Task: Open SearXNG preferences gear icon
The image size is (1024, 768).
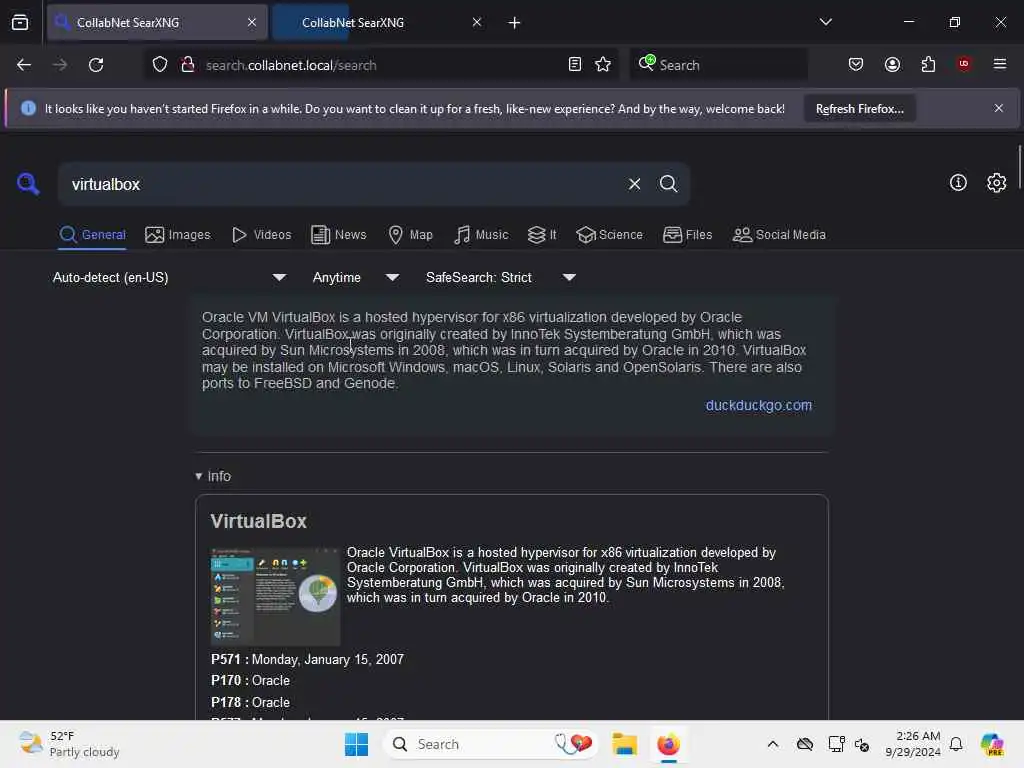Action: [x=996, y=183]
